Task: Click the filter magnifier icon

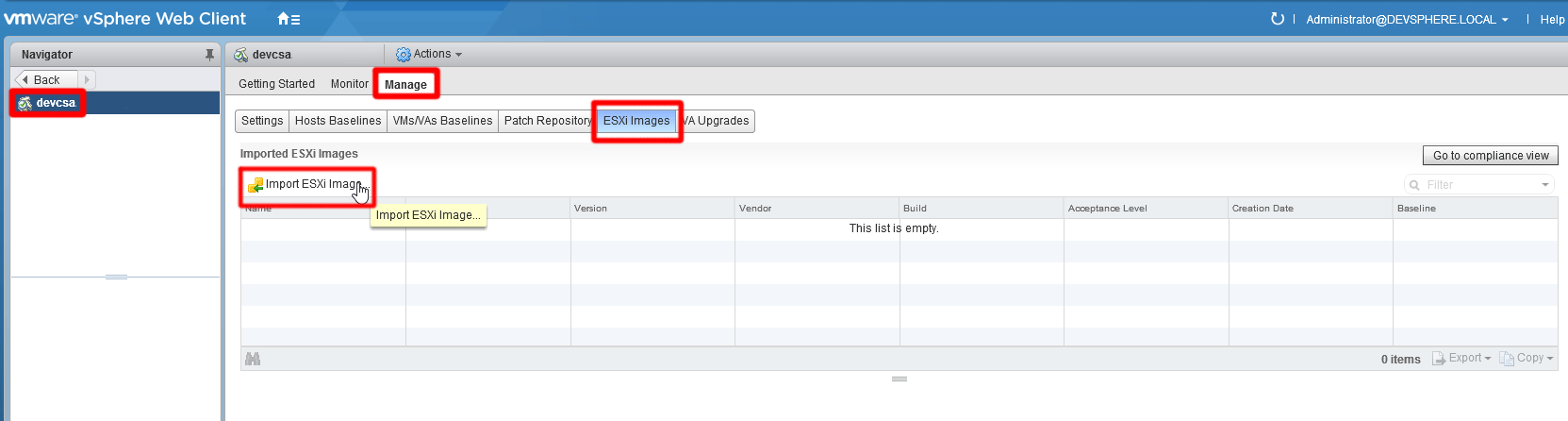Action: (x=1414, y=185)
